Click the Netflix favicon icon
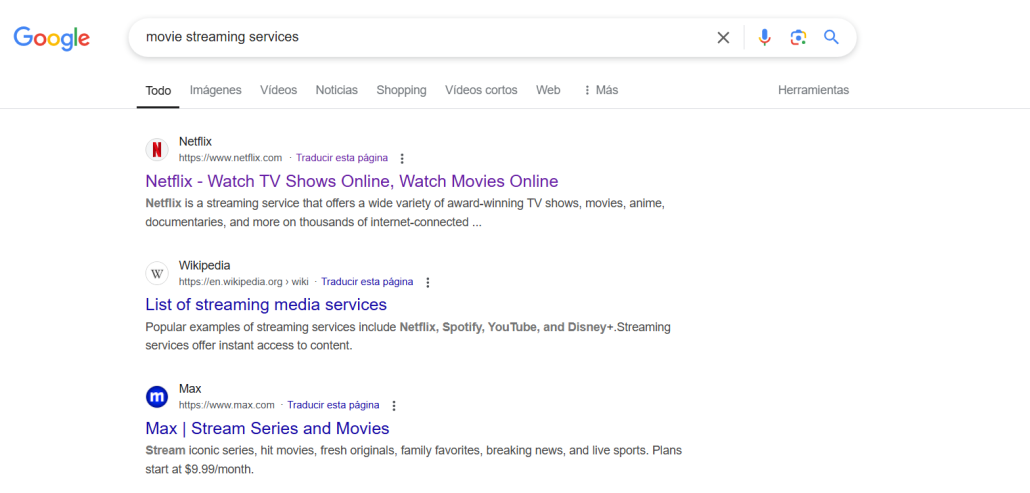This screenshot has height=493, width=1030. (x=157, y=150)
